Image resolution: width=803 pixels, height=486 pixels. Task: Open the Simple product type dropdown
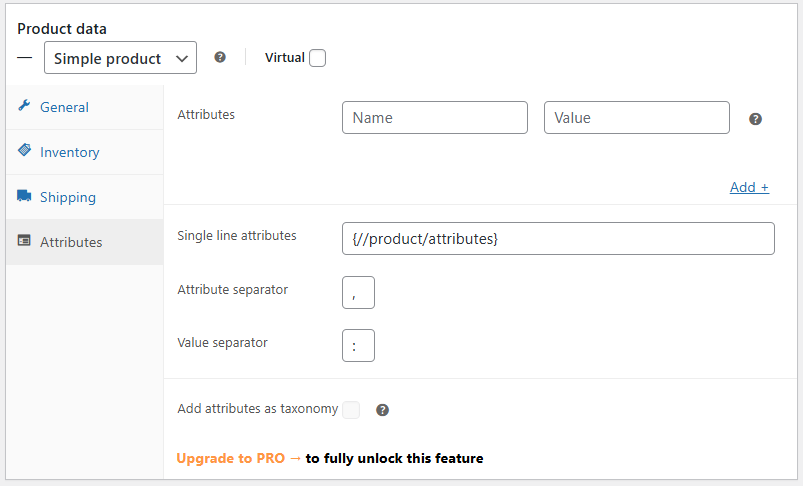pyautogui.click(x=120, y=58)
